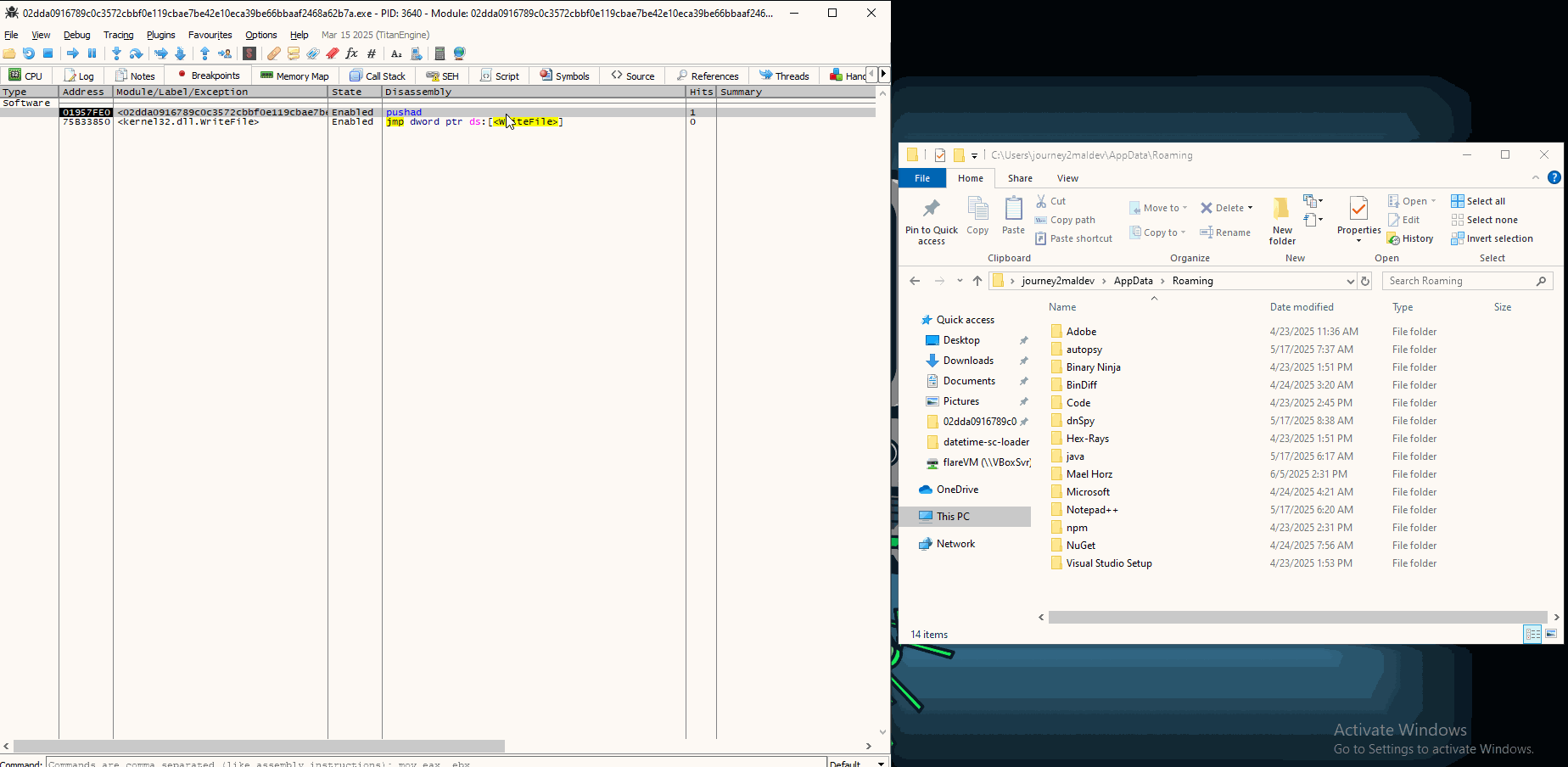Switch Explorer to details view layout
The height and width of the screenshot is (767, 1568).
click(x=1532, y=634)
